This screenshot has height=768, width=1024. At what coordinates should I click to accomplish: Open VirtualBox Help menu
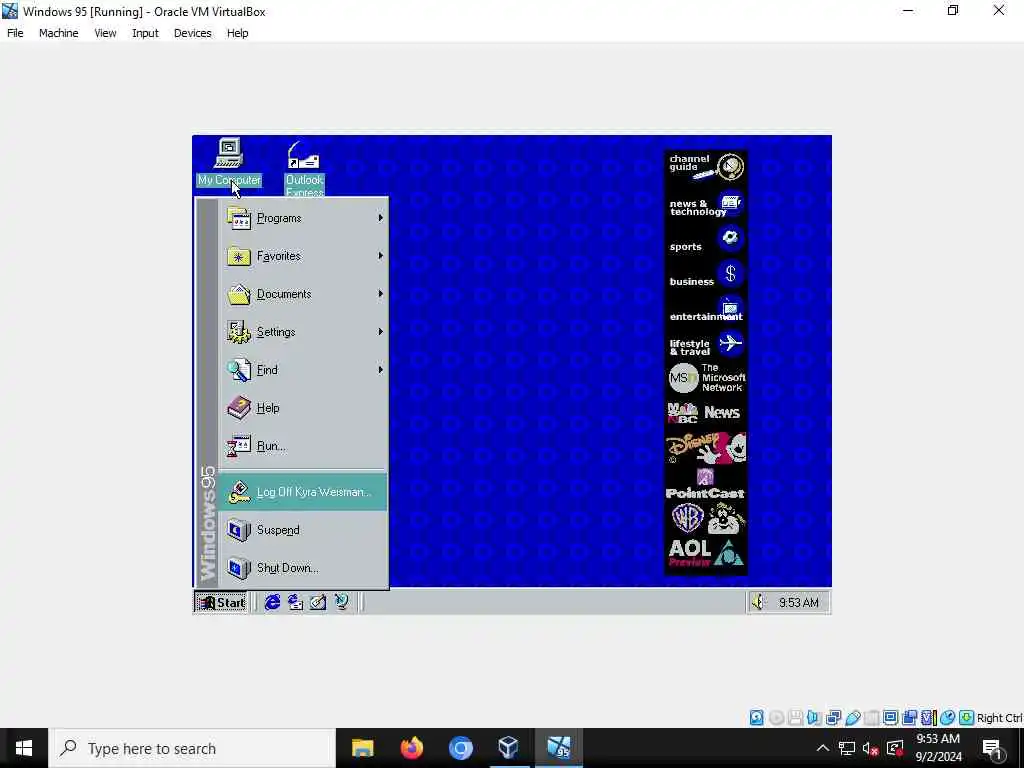[237, 33]
